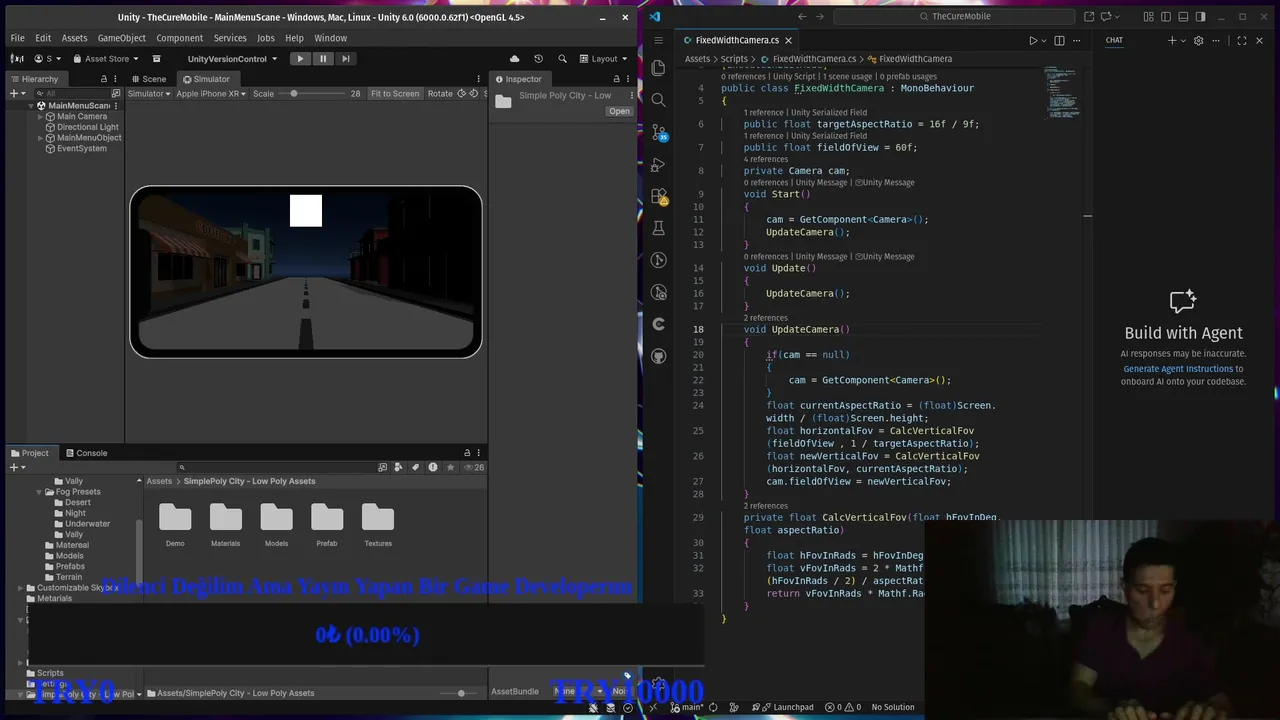Viewport: 1280px width, 720px height.
Task: Switch to the Scene tab
Action: click(x=148, y=79)
